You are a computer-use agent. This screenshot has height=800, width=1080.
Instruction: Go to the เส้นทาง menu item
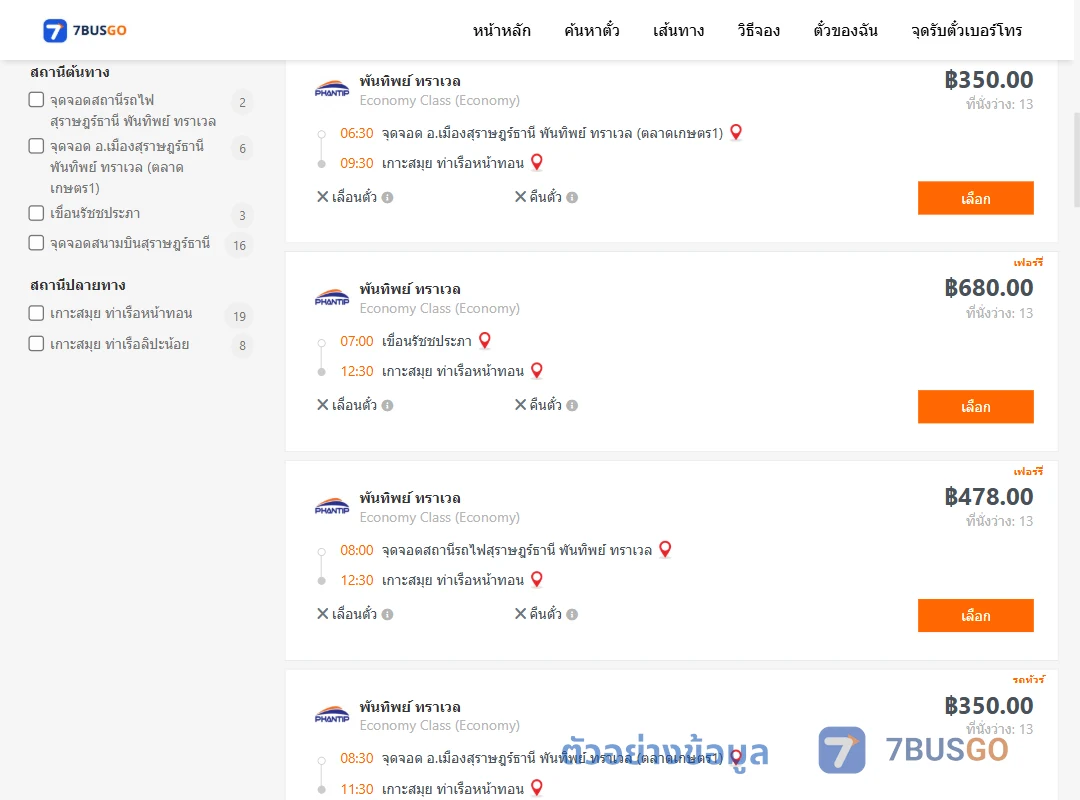(678, 30)
